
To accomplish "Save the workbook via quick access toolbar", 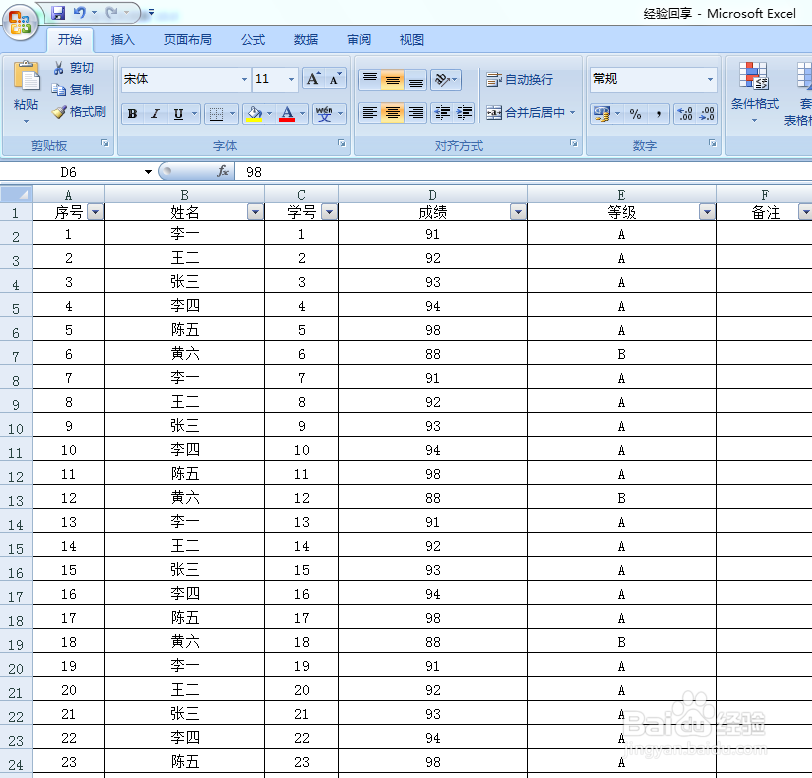I will [58, 12].
